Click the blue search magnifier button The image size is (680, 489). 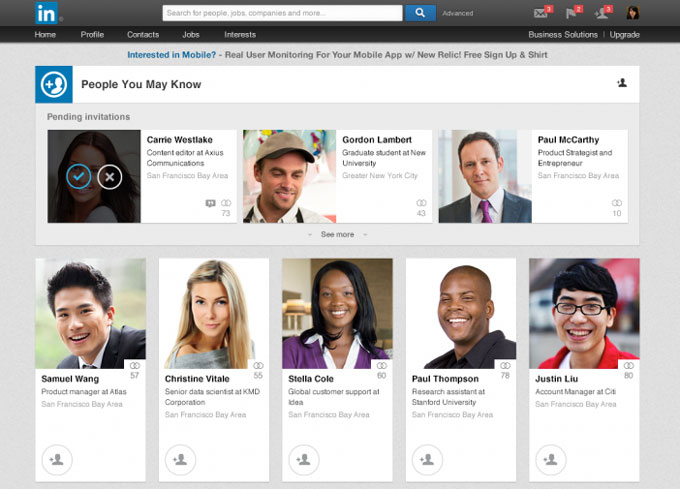[418, 13]
